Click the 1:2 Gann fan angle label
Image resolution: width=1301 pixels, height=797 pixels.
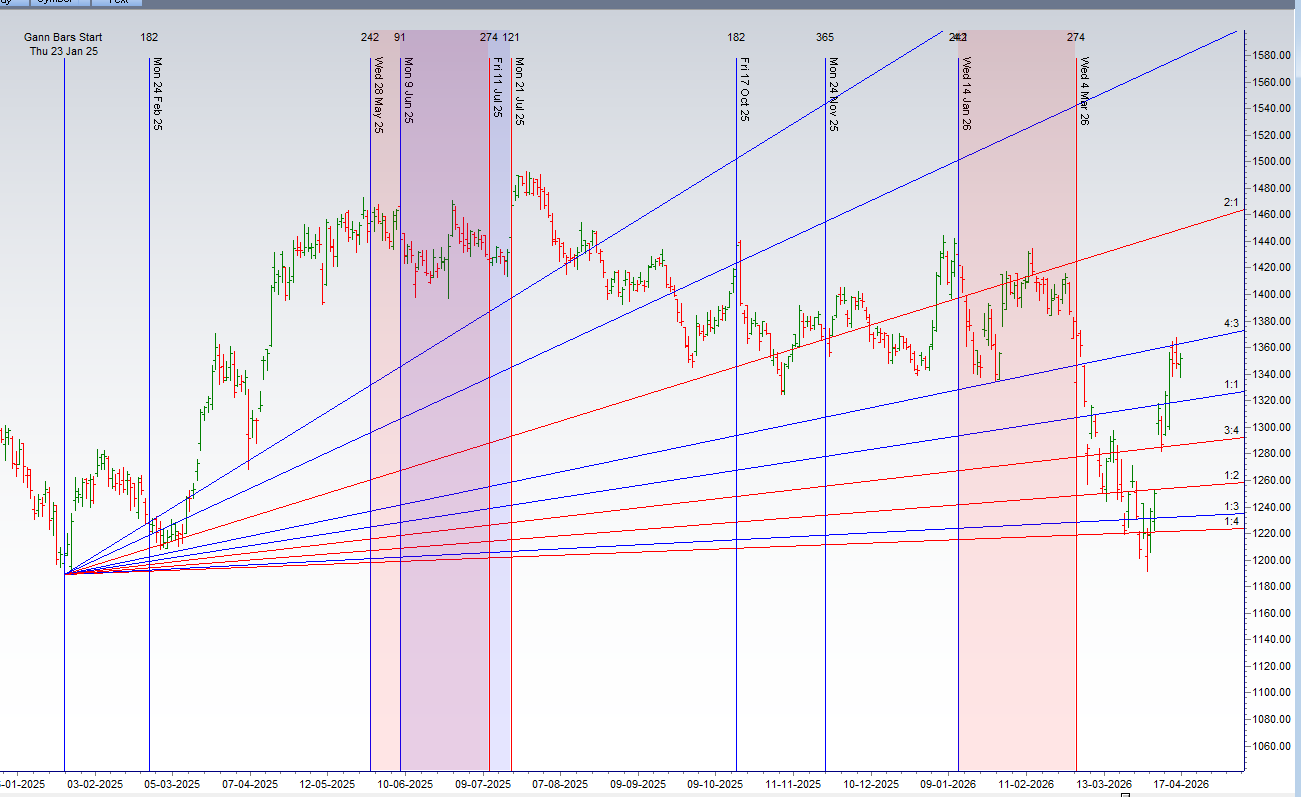[x=1232, y=475]
